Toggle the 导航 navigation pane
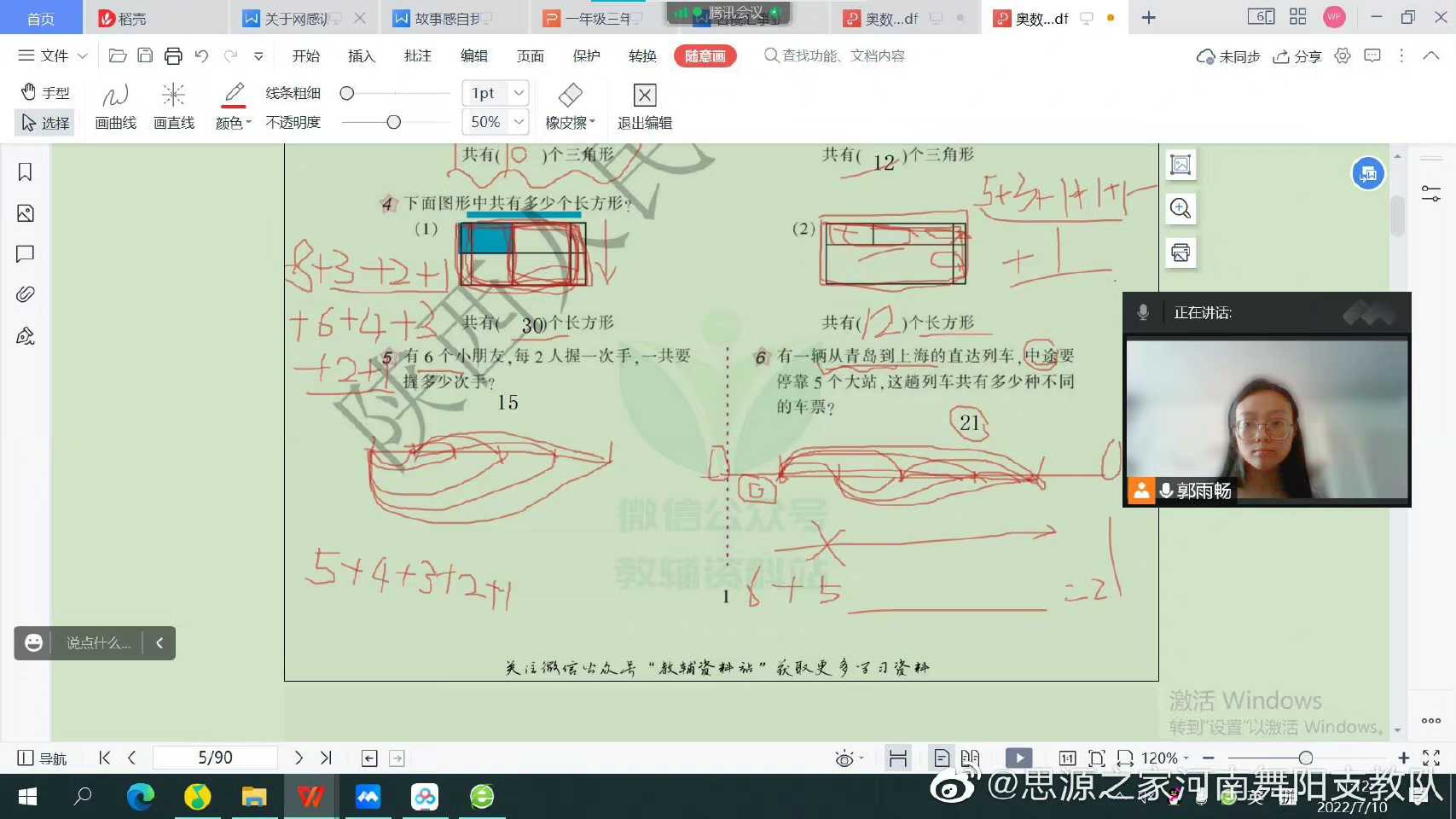The height and width of the screenshot is (819, 1456). tap(42, 758)
